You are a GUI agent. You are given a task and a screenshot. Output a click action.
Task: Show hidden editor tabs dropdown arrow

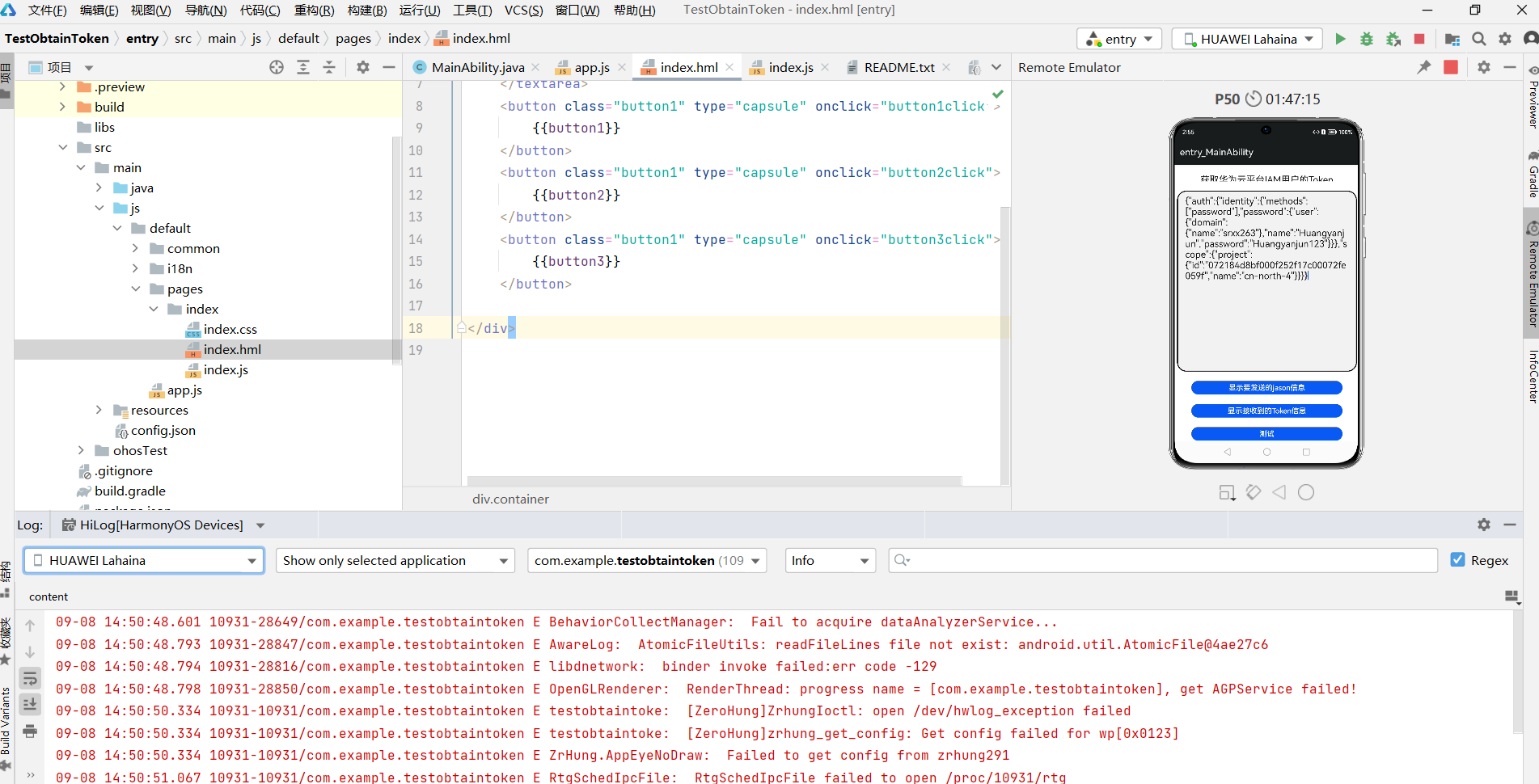pyautogui.click(x=997, y=67)
